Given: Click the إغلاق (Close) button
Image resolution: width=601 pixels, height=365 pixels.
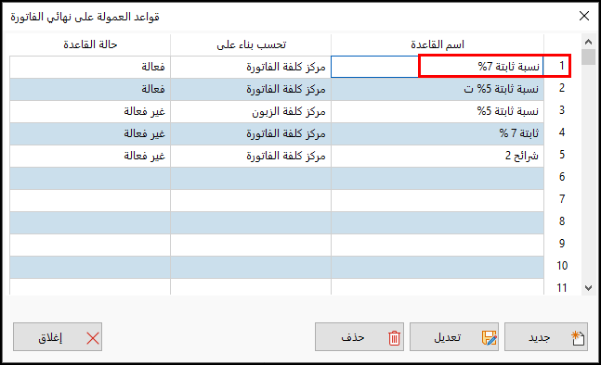Looking at the screenshot, I should (x=57, y=337).
